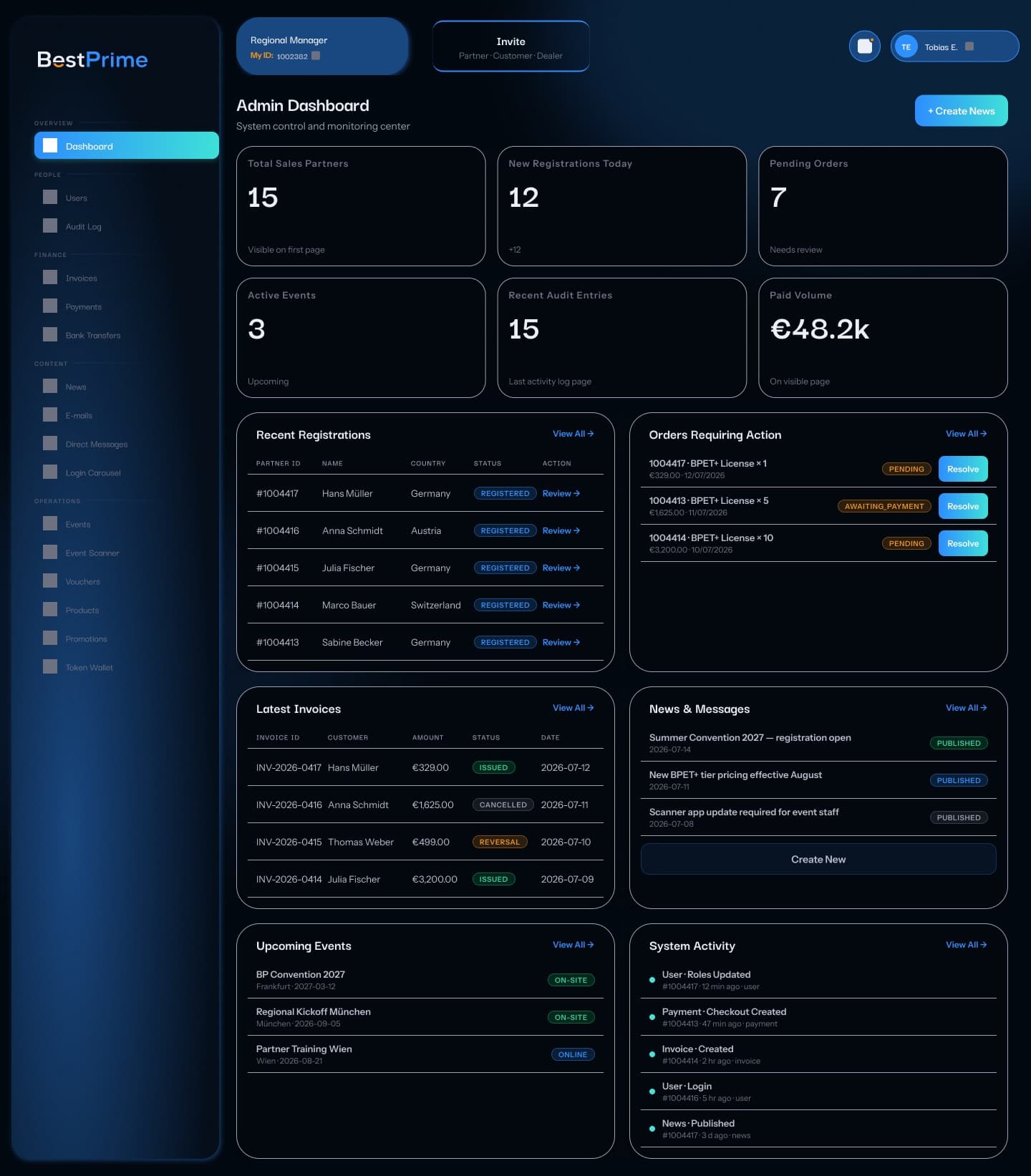The height and width of the screenshot is (1176, 1031).
Task: Review registration of Hans Müller
Action: tap(561, 493)
